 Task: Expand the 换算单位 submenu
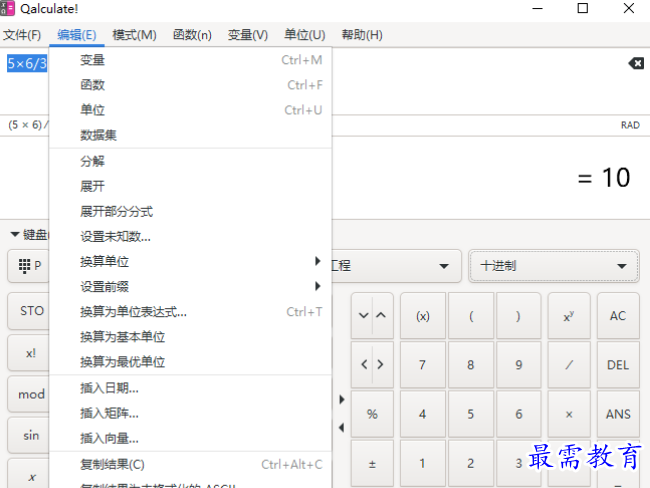pos(191,262)
